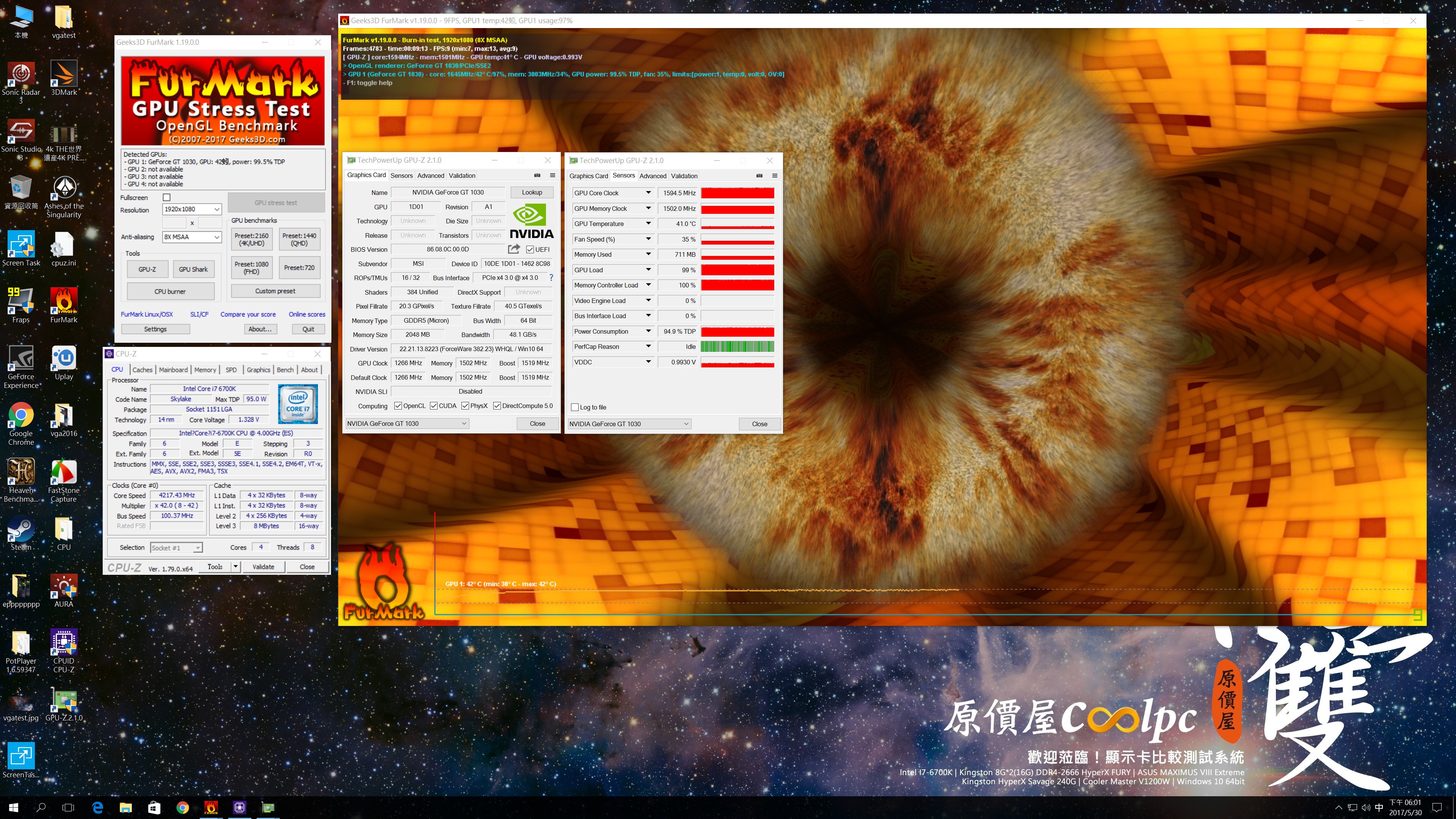Click the GPU Shark tool button
Image resolution: width=1456 pixels, height=819 pixels.
point(193,270)
